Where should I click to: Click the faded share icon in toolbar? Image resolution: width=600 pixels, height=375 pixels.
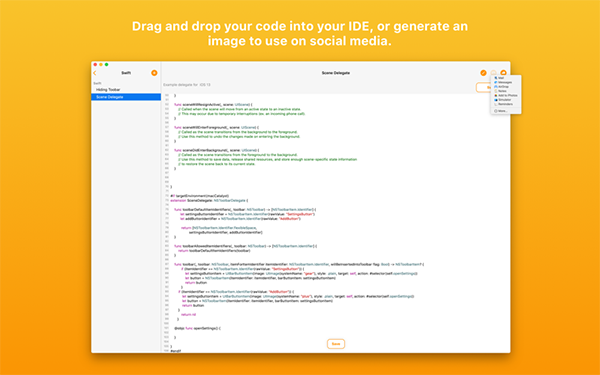click(494, 73)
